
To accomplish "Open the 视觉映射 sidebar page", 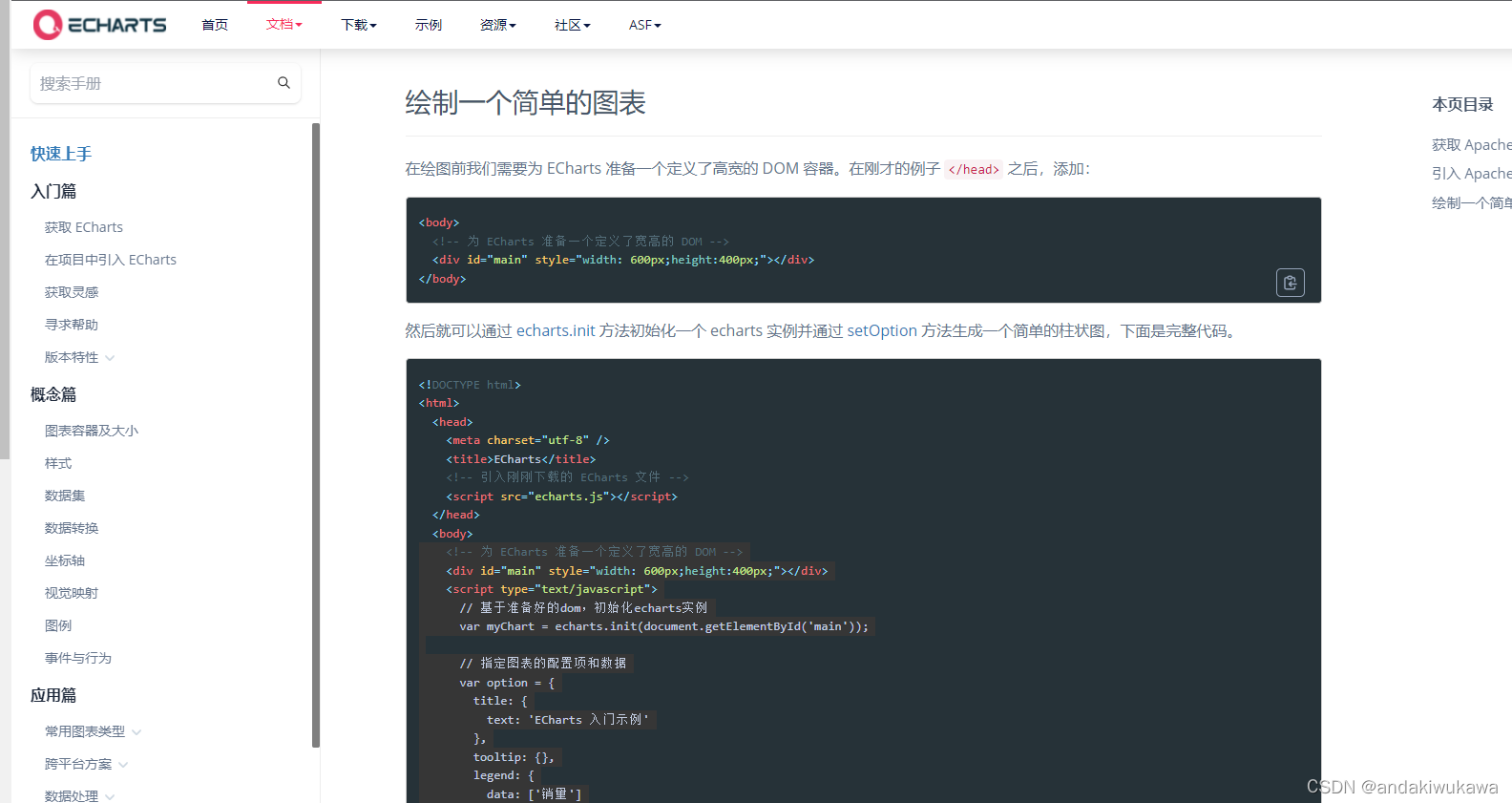I will click(x=72, y=593).
